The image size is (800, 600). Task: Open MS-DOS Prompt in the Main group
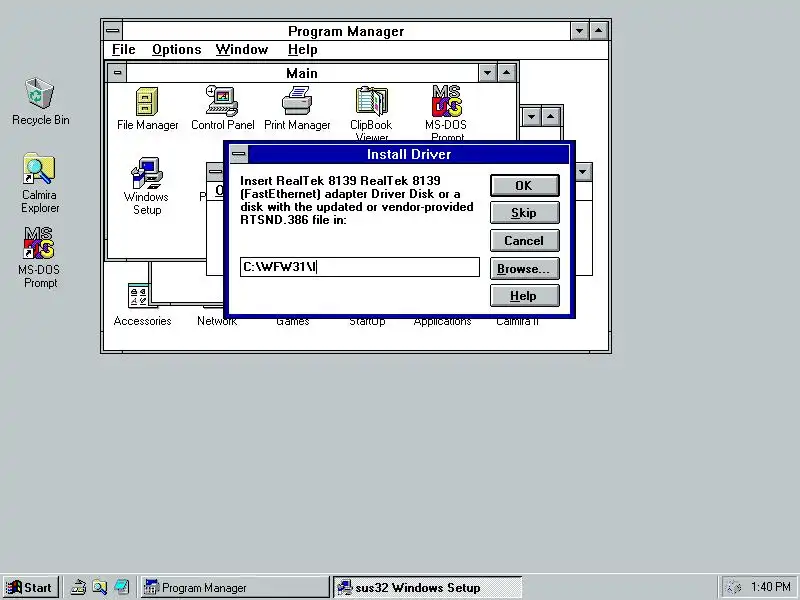446,113
